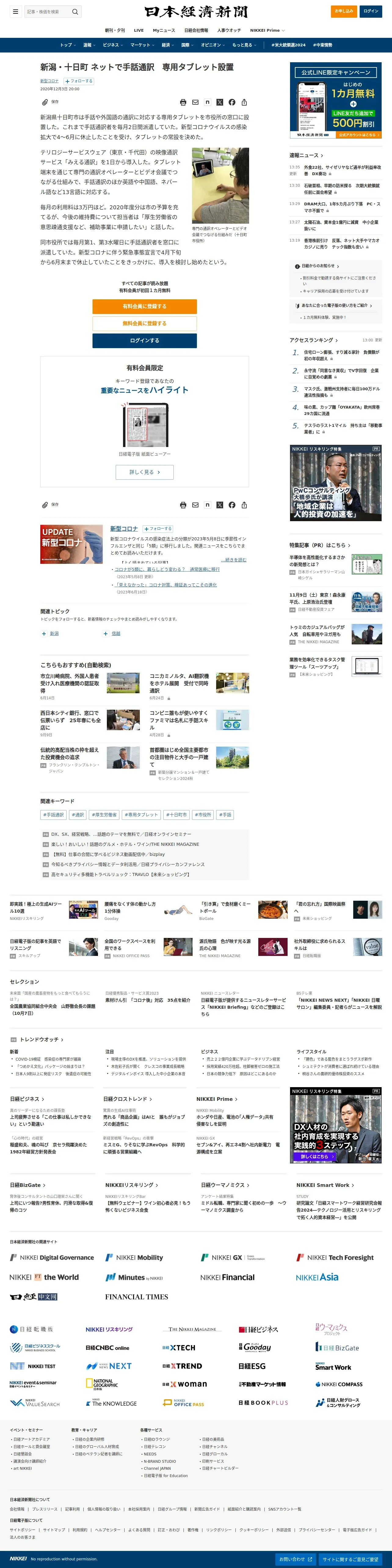Click the print icon after the article
The image size is (392, 1568).
click(x=183, y=505)
